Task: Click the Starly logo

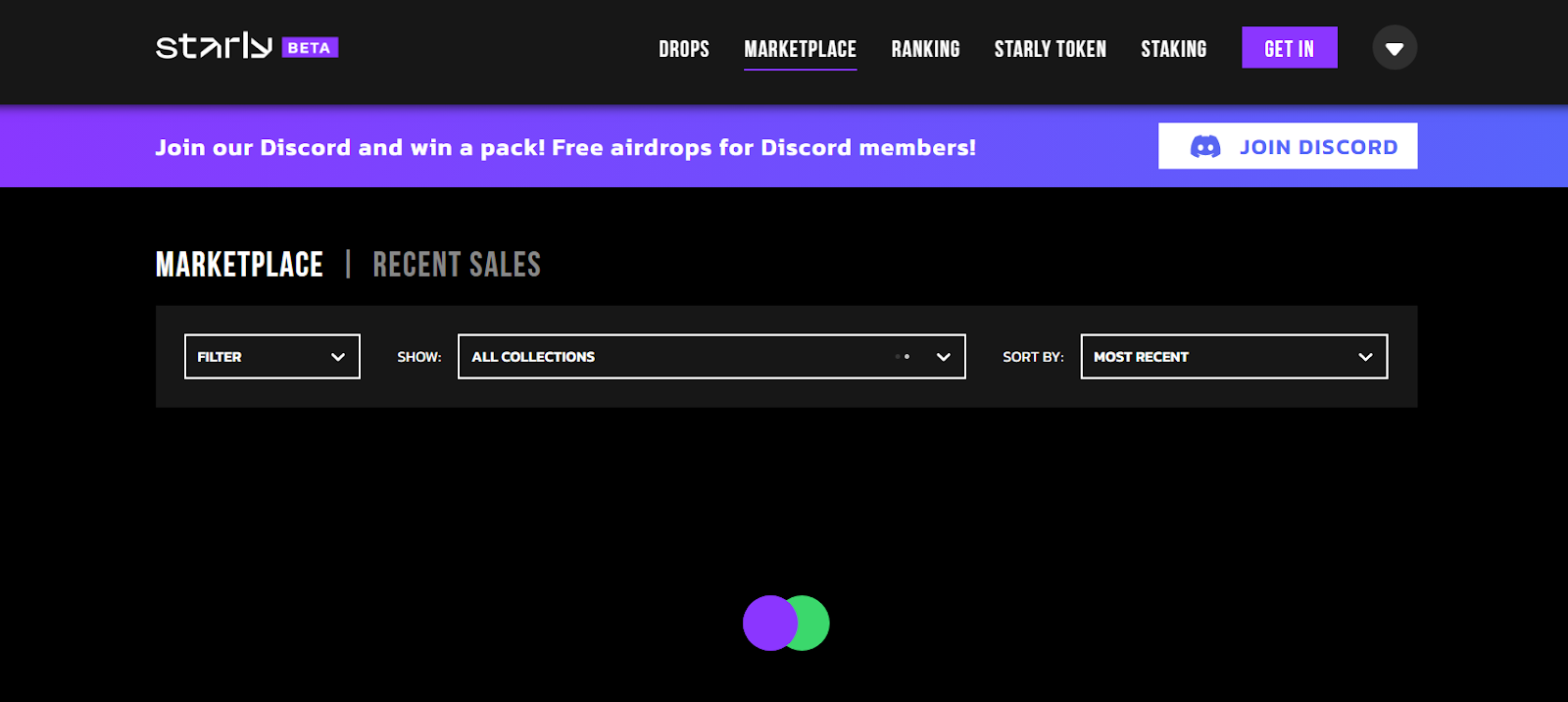Action: [x=214, y=46]
